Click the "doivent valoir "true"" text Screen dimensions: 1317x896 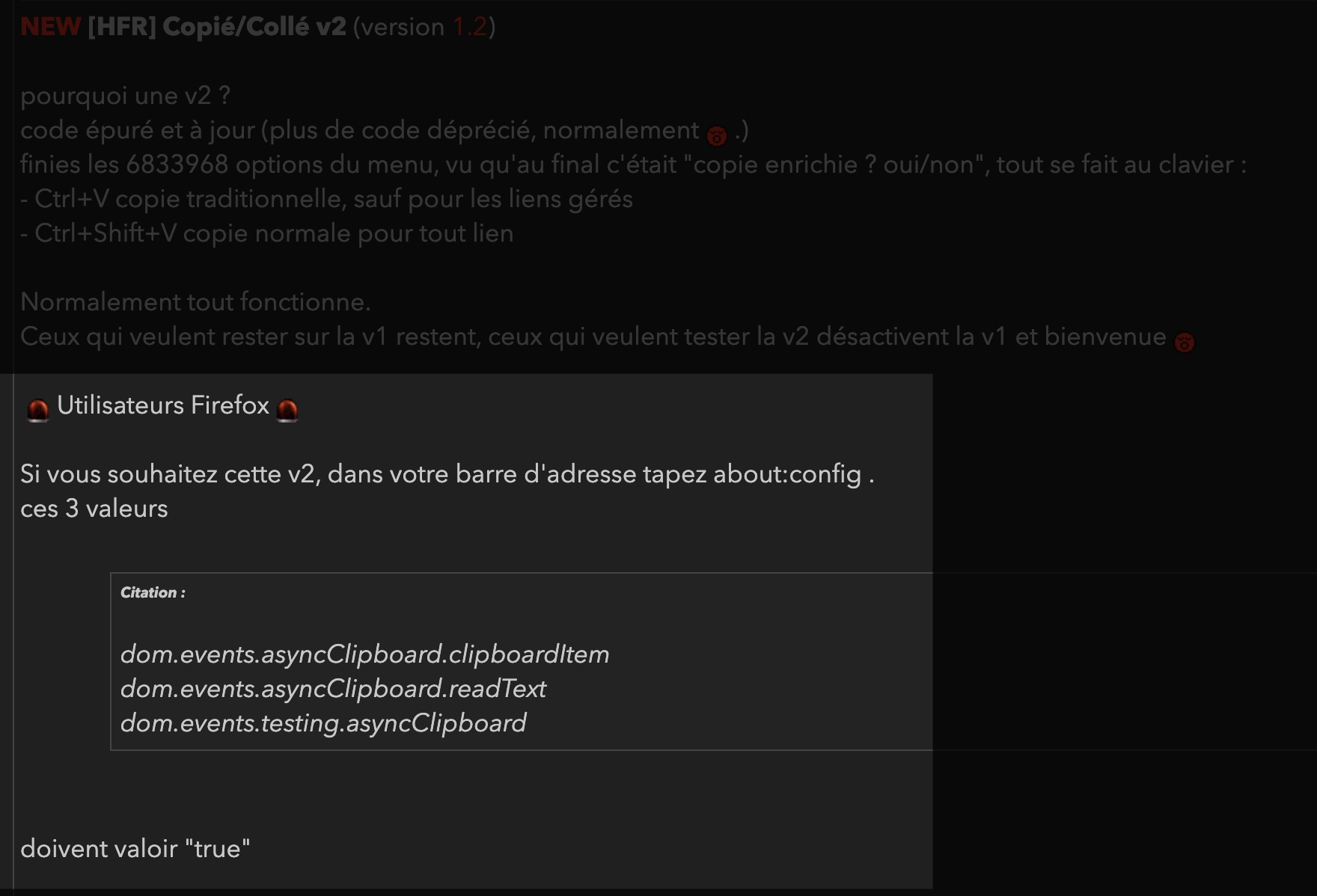click(x=135, y=849)
